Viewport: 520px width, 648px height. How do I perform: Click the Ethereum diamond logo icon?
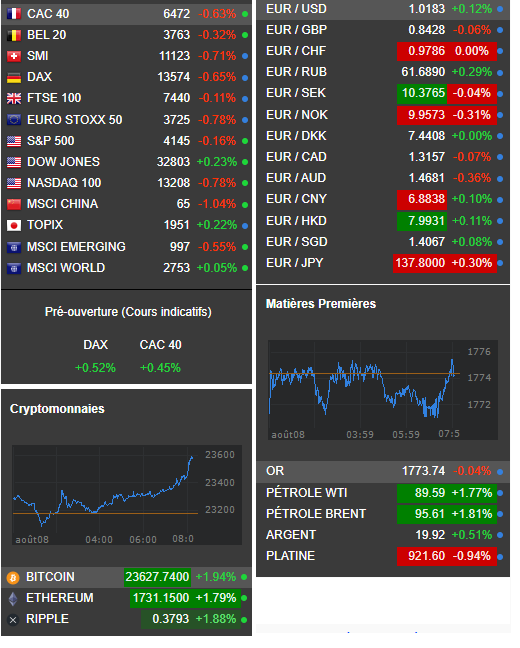(x=13, y=599)
